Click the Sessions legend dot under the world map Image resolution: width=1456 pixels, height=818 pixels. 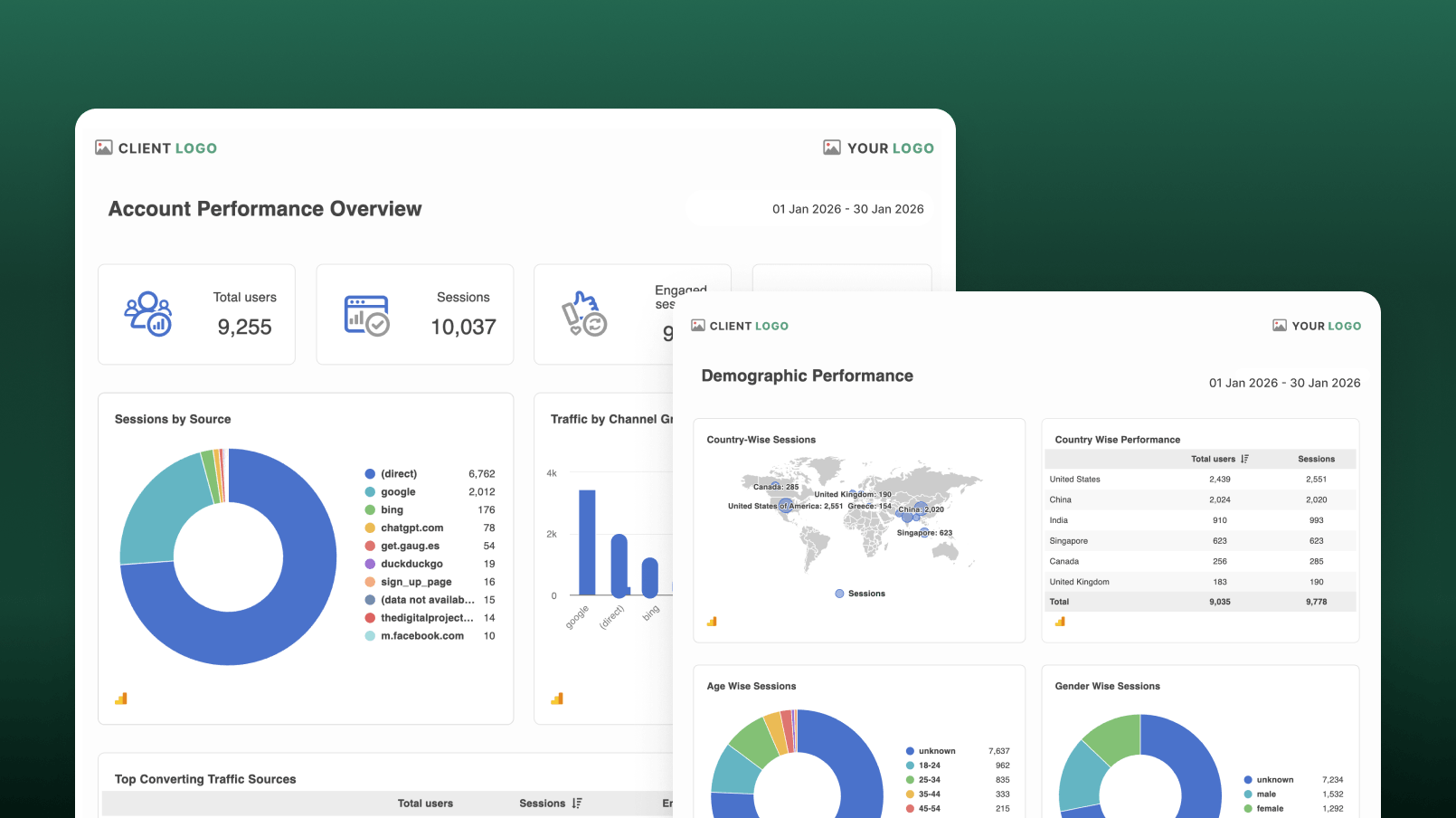coord(839,594)
